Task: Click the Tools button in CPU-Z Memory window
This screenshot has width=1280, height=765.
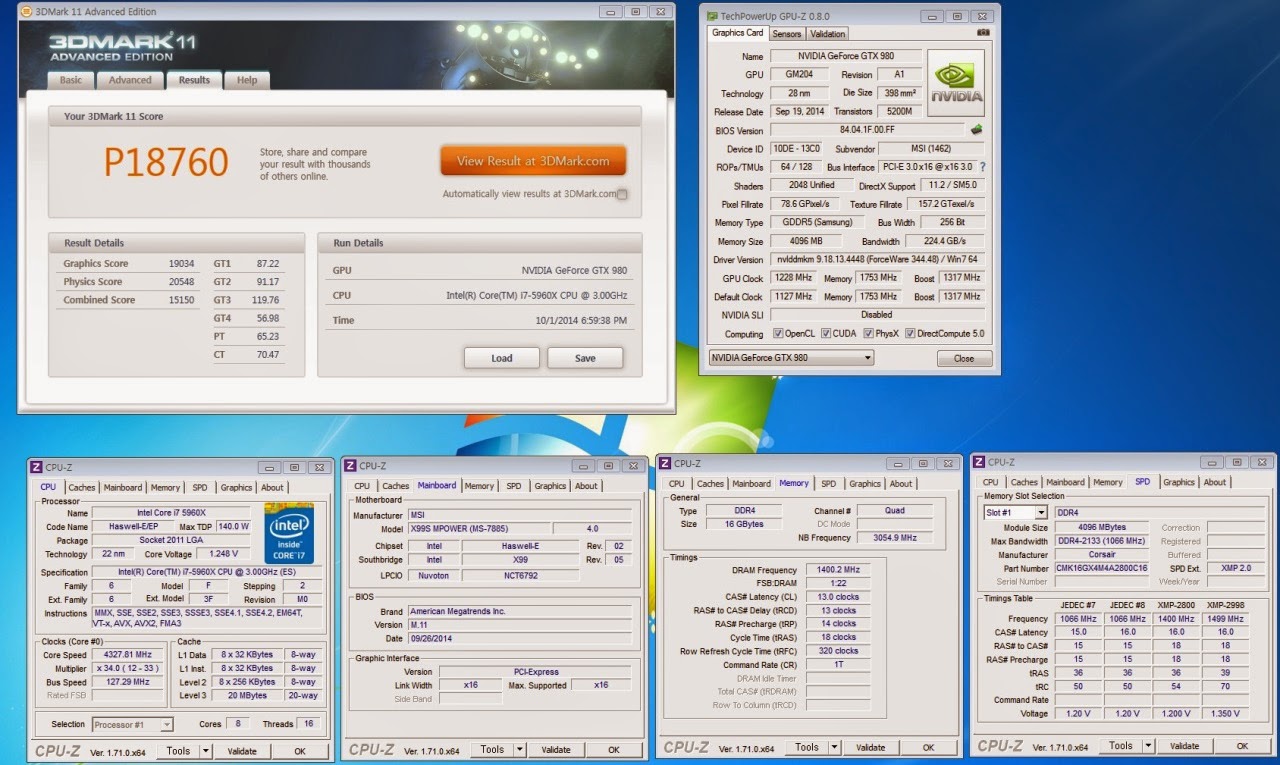Action: 807,747
